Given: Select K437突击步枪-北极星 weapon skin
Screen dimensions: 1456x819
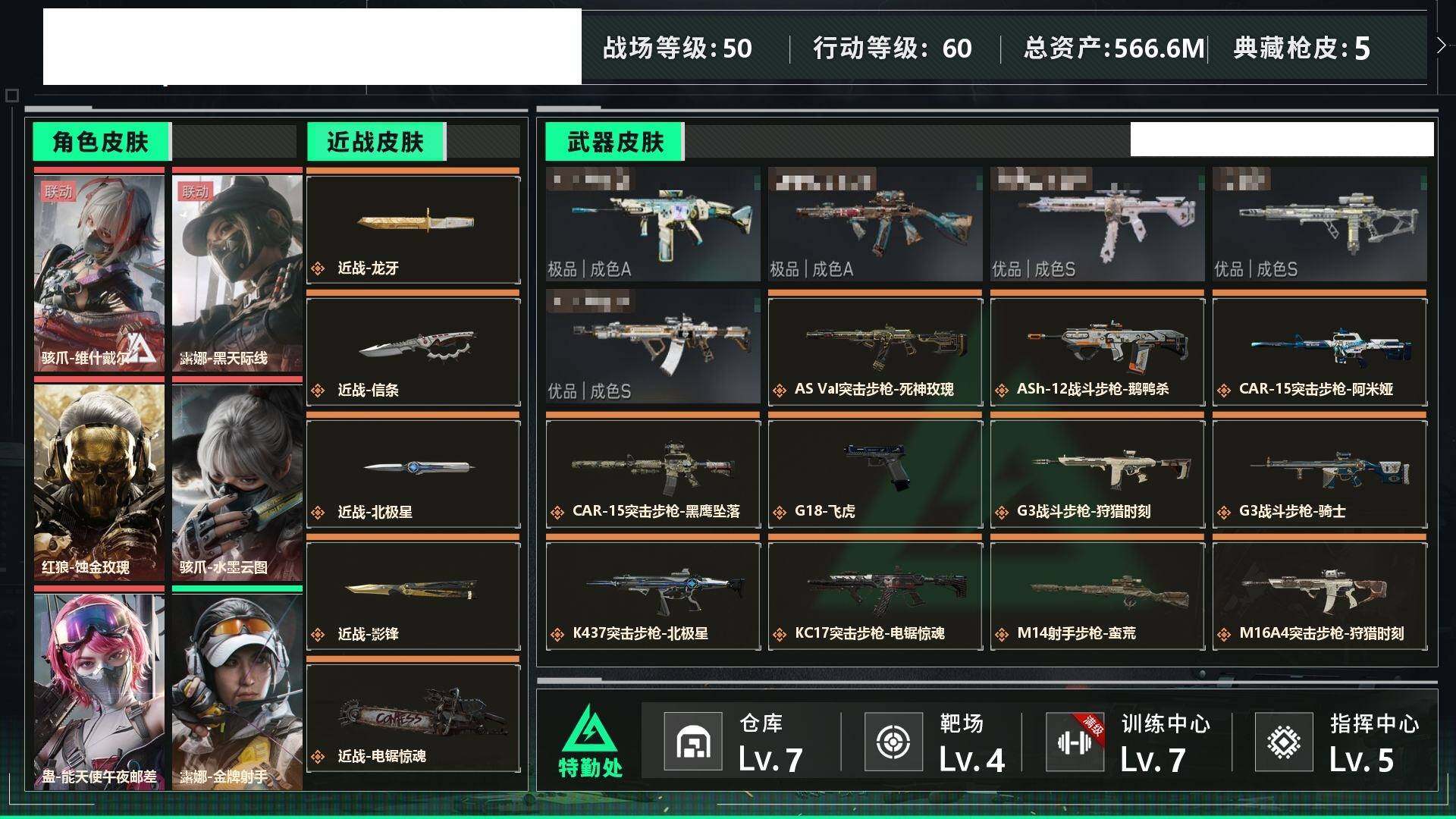Looking at the screenshot, I should [653, 596].
